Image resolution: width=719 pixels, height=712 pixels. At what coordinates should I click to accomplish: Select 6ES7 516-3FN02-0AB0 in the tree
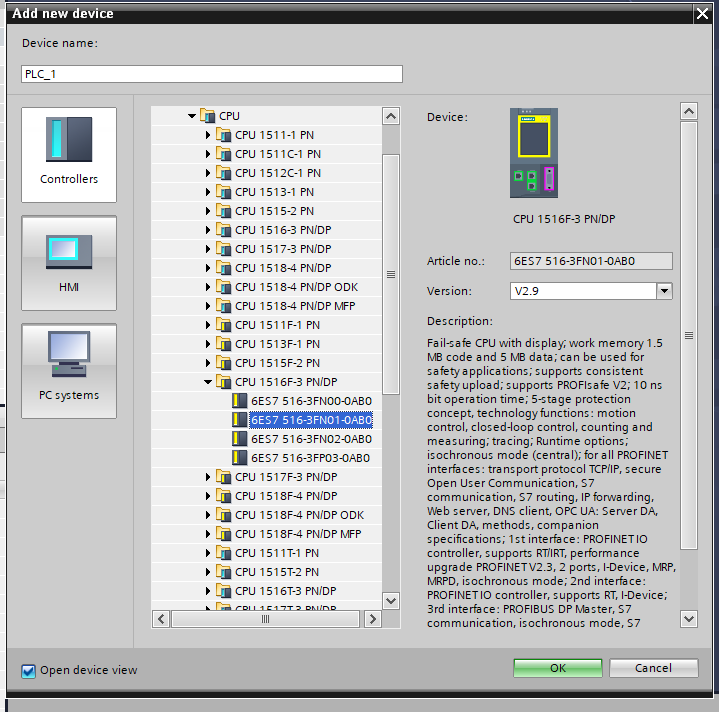pyautogui.click(x=311, y=439)
